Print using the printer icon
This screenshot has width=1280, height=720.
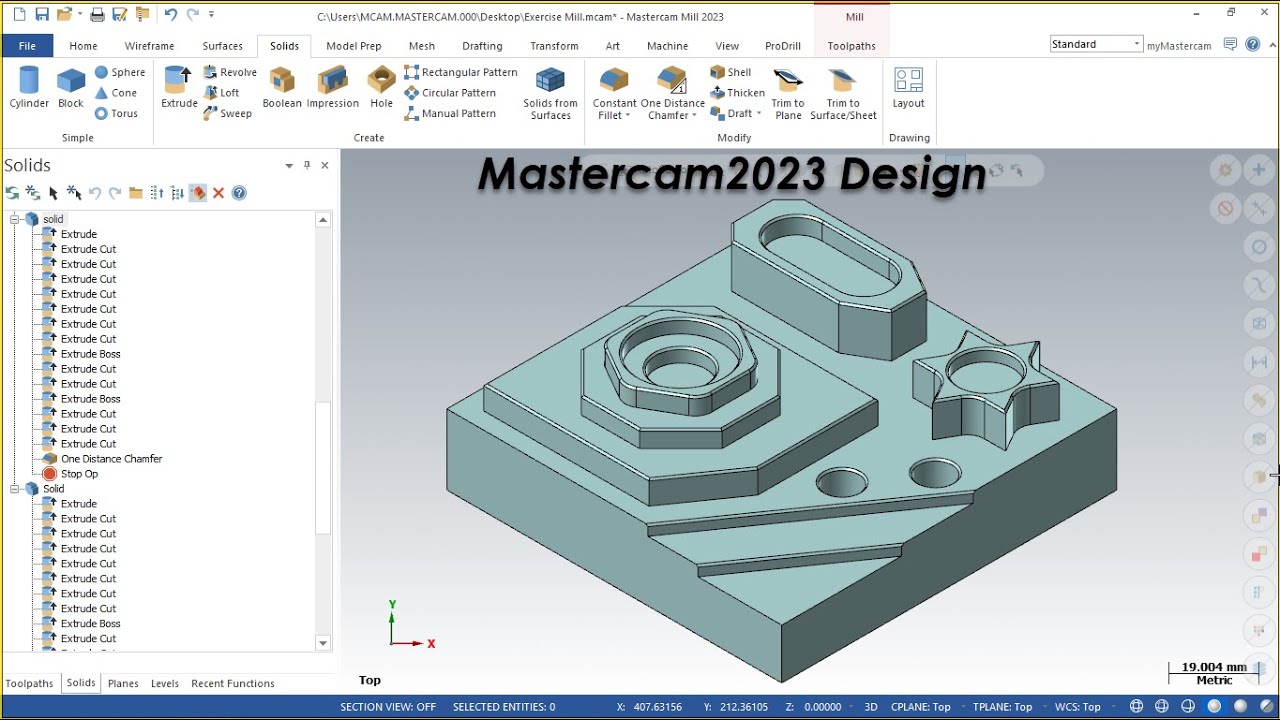click(x=97, y=15)
